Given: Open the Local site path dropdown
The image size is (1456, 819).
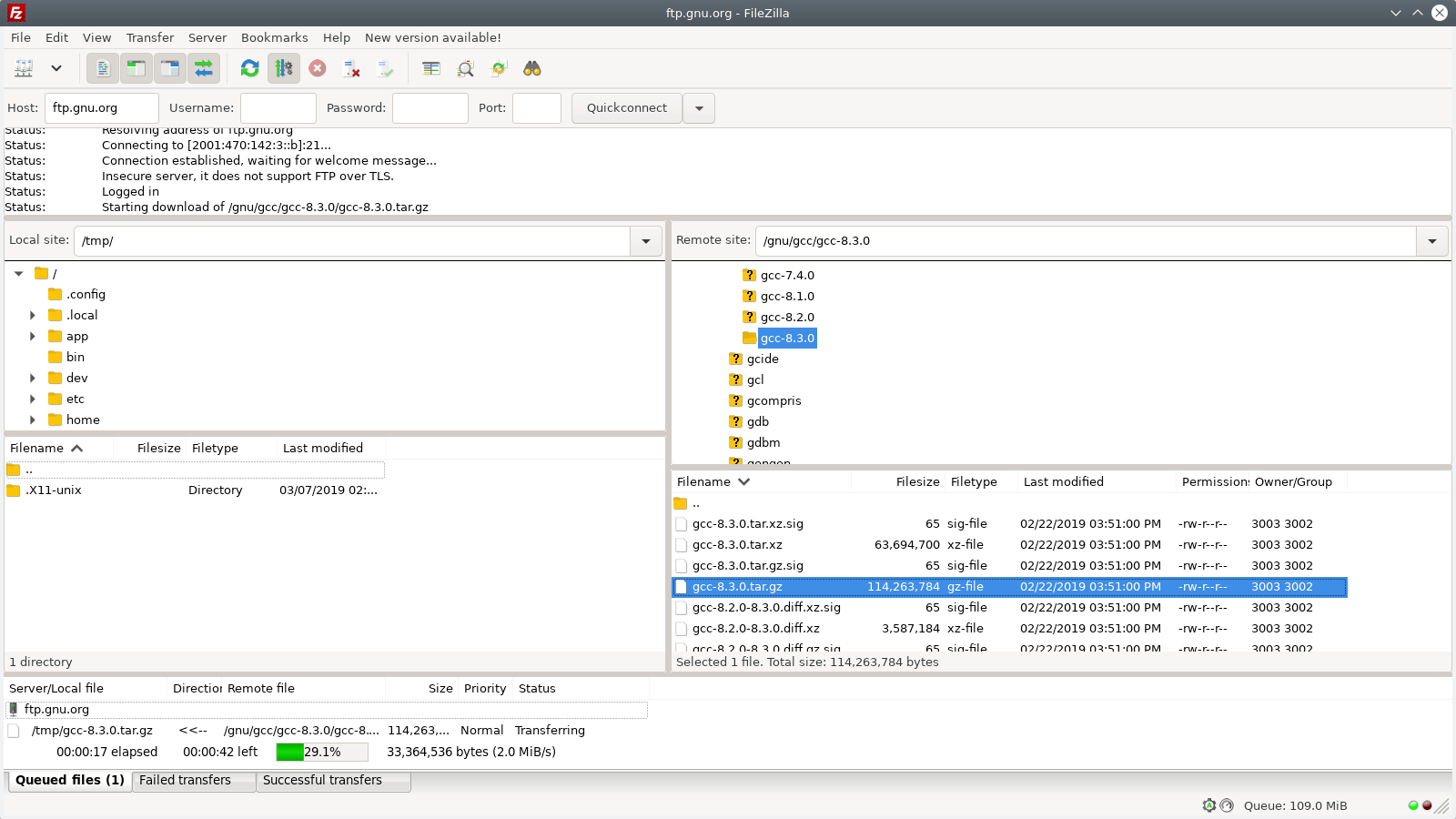Looking at the screenshot, I should (645, 240).
